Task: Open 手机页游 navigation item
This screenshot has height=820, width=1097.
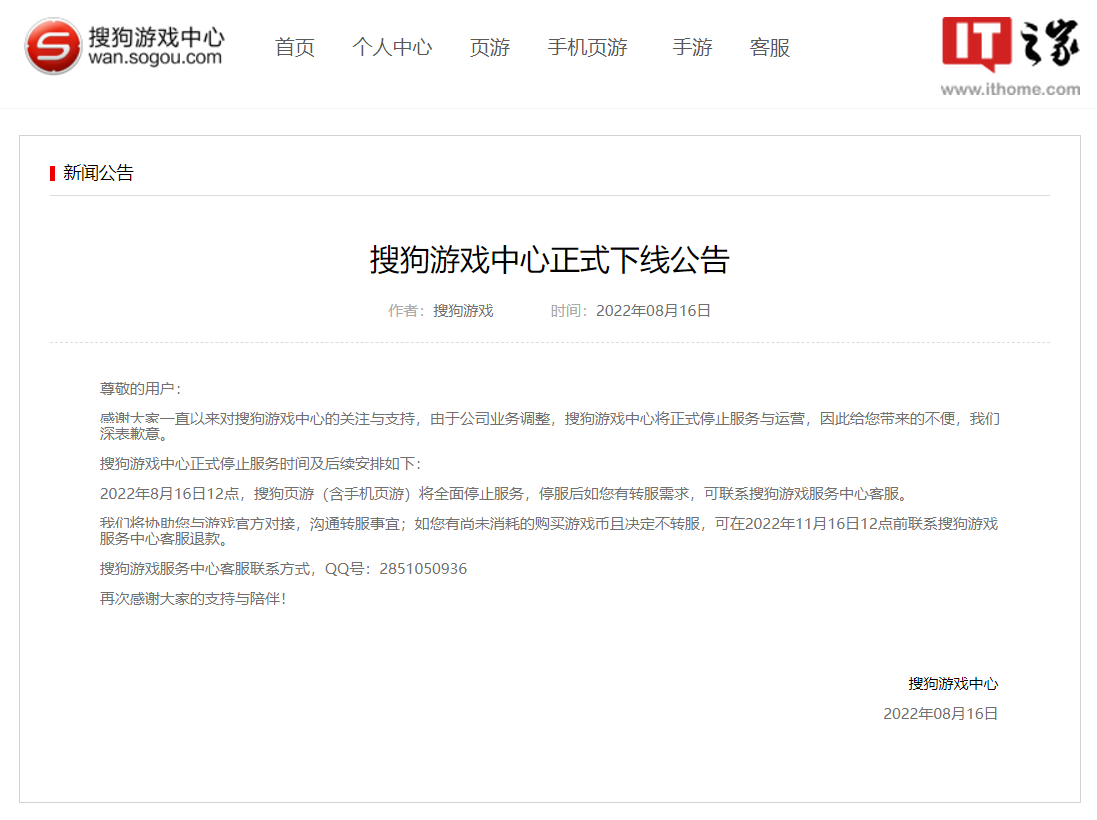Action: coord(588,48)
